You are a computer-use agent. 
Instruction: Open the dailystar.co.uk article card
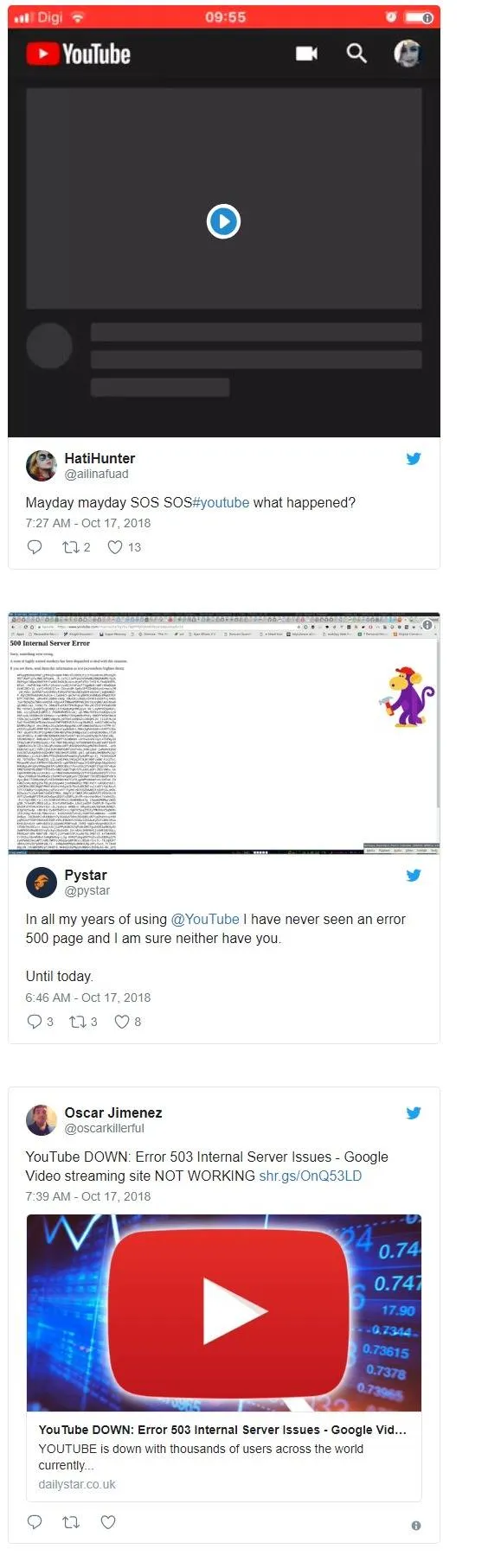point(224,1358)
